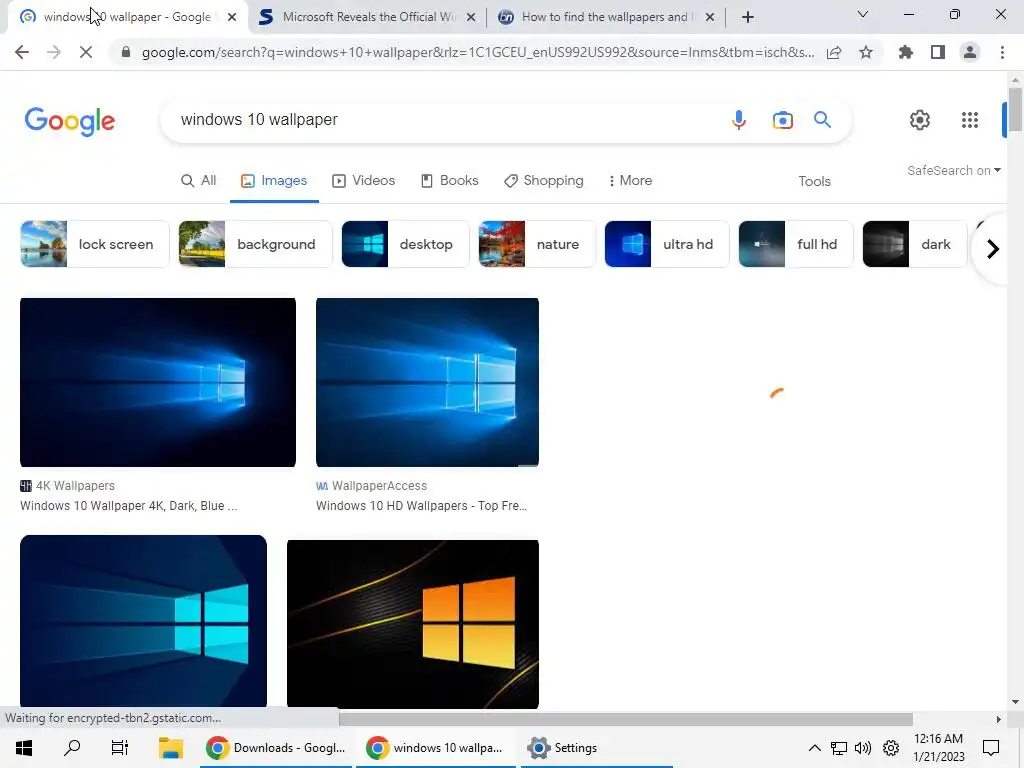
Task: Open Google Lens camera search
Action: tap(782, 120)
